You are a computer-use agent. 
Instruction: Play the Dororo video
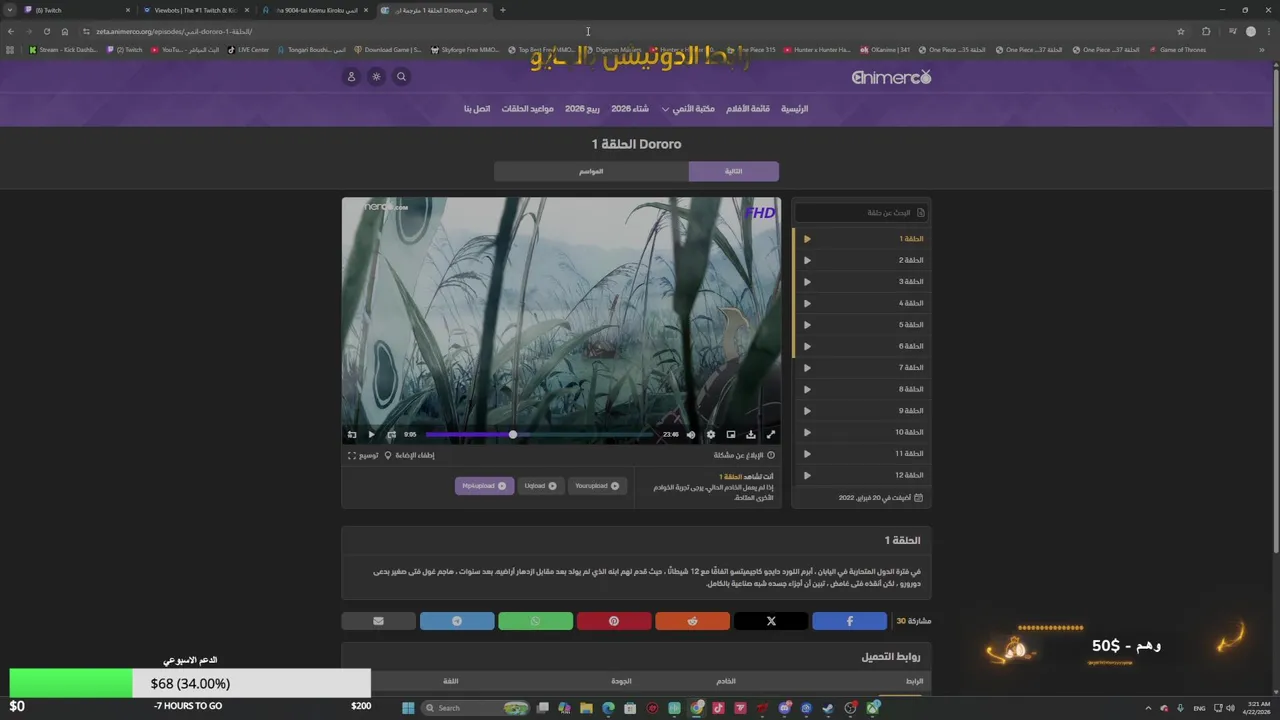coord(371,434)
